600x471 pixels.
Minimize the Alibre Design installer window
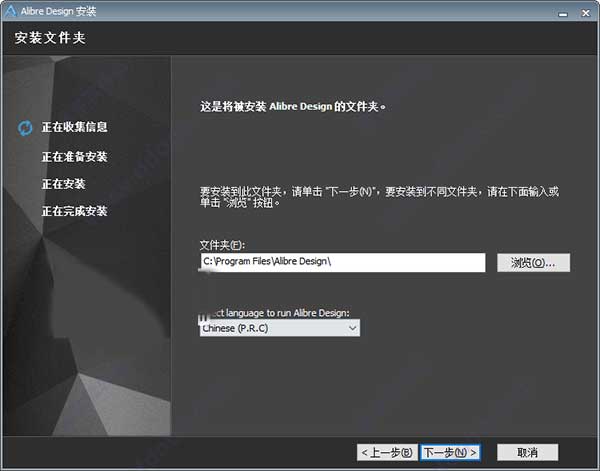pyautogui.click(x=563, y=14)
